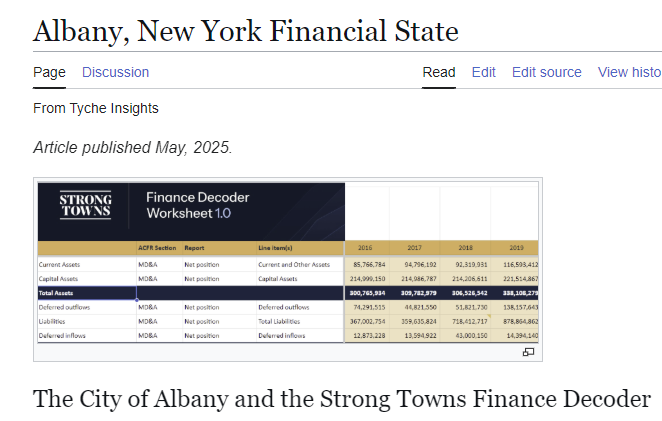The height and width of the screenshot is (421, 662).
Task: Open the Page tab
Action: (49, 72)
